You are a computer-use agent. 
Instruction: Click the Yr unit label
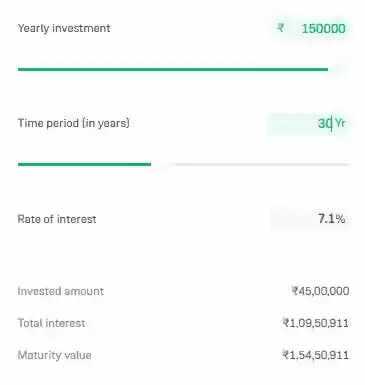(x=340, y=123)
